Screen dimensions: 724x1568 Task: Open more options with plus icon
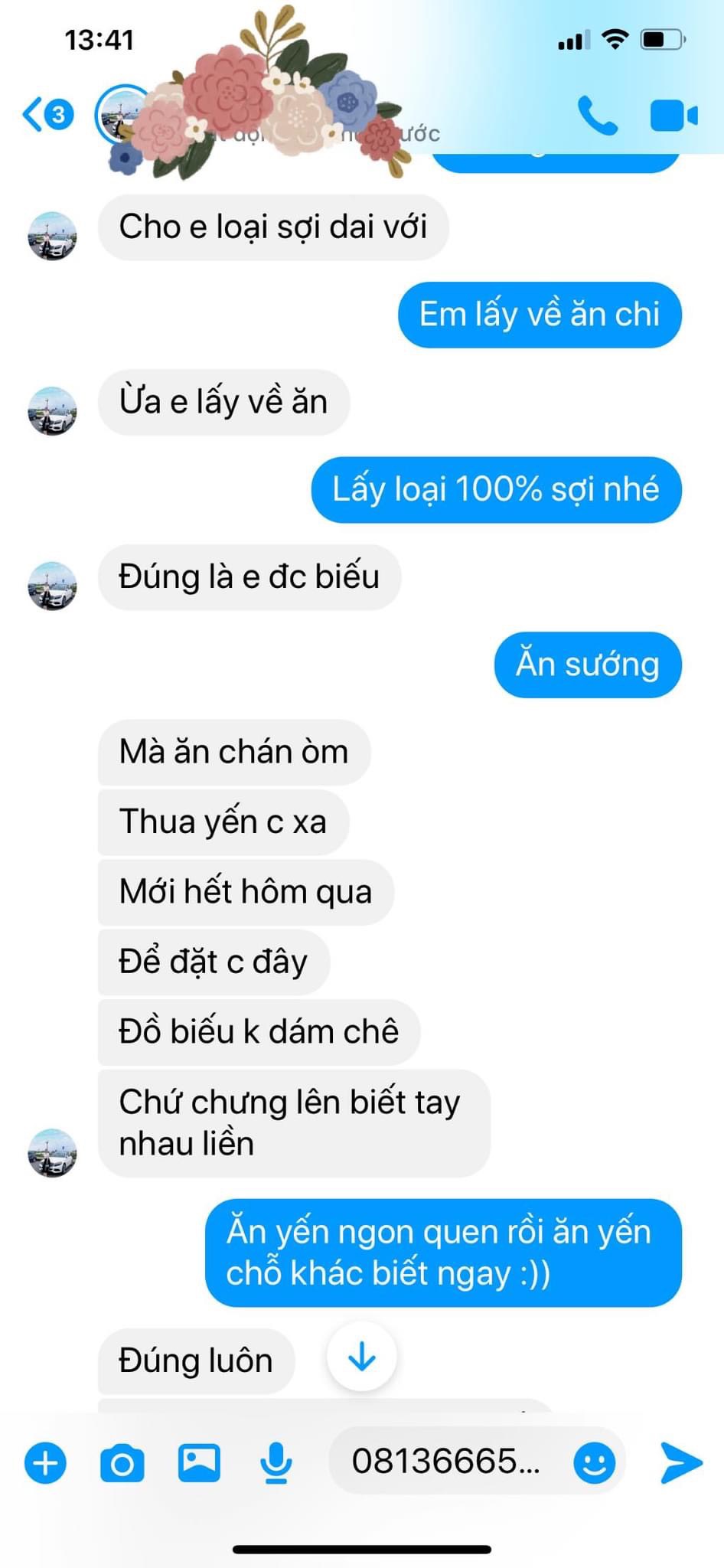click(45, 1462)
